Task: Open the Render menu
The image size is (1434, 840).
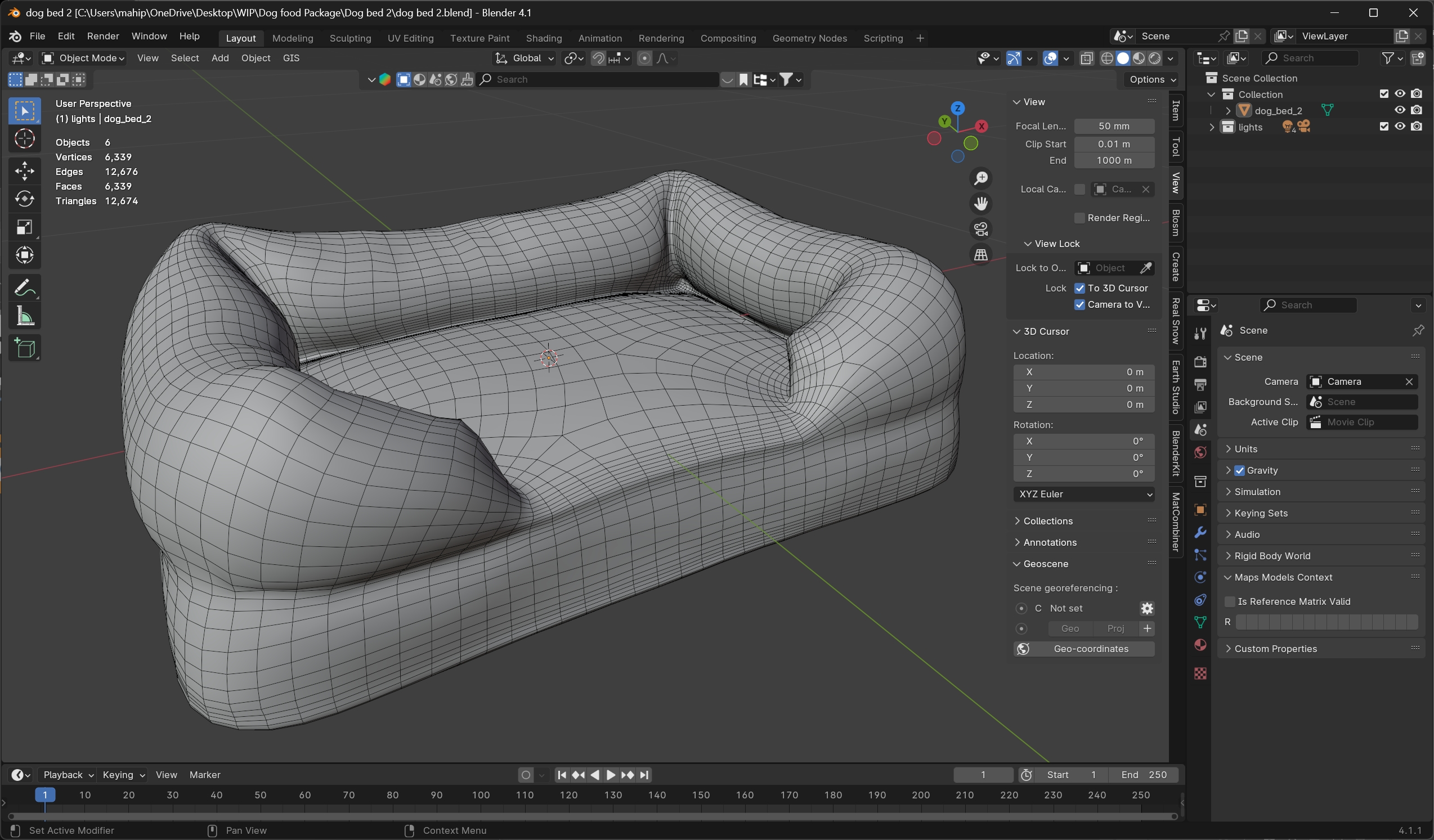Action: point(103,36)
